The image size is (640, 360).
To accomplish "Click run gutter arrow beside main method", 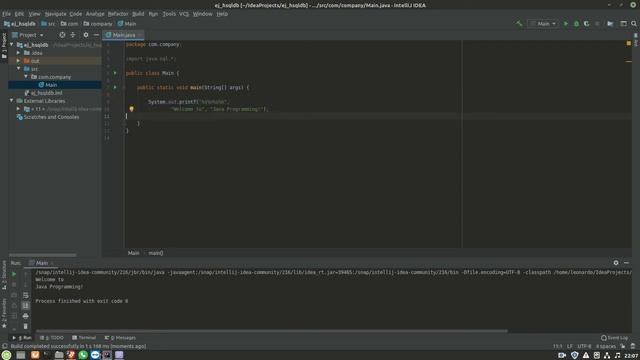I will click(115, 87).
